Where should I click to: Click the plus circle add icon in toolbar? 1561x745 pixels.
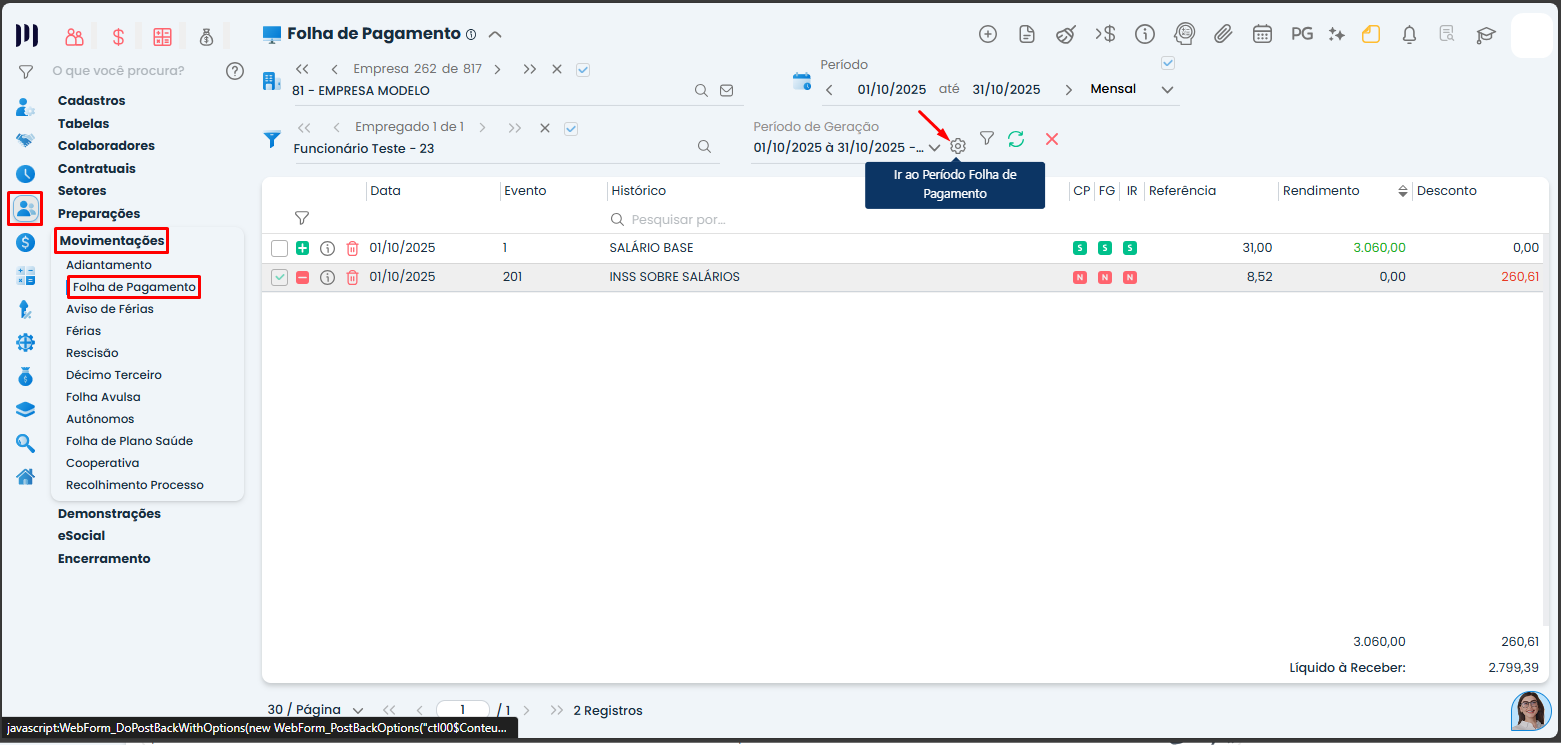[x=988, y=34]
